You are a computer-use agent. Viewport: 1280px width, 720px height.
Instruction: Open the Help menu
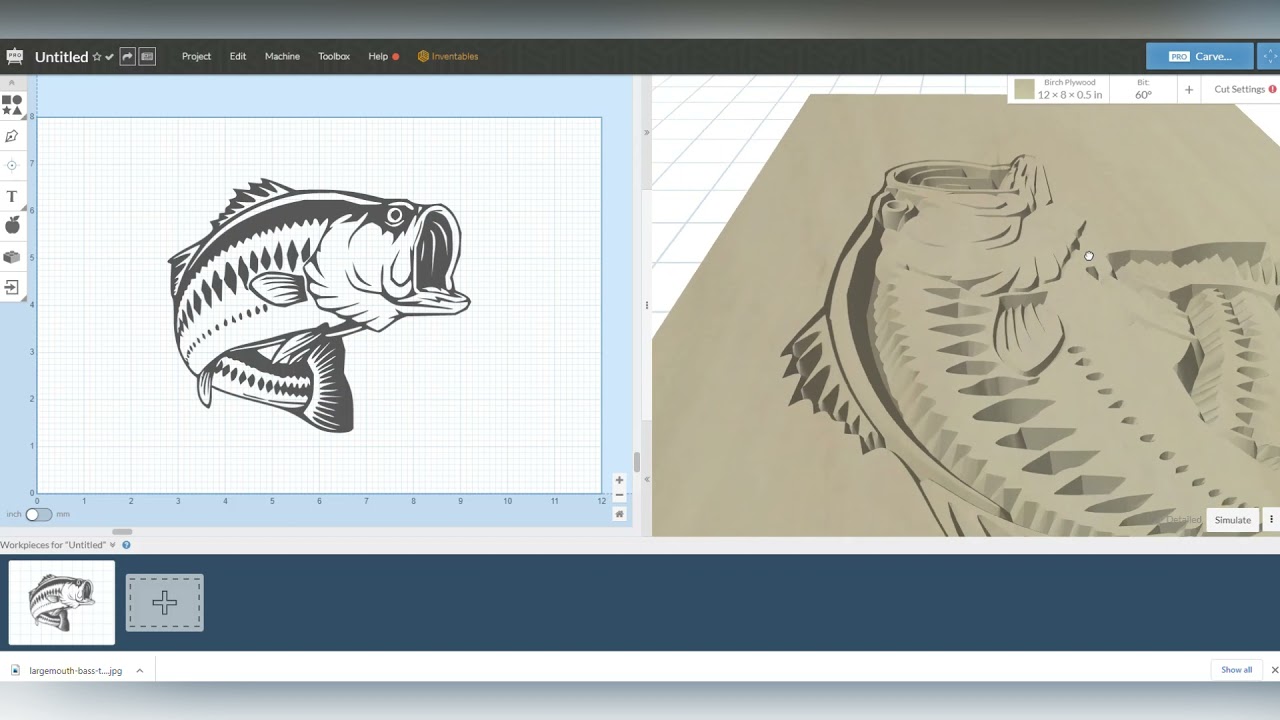[378, 57]
